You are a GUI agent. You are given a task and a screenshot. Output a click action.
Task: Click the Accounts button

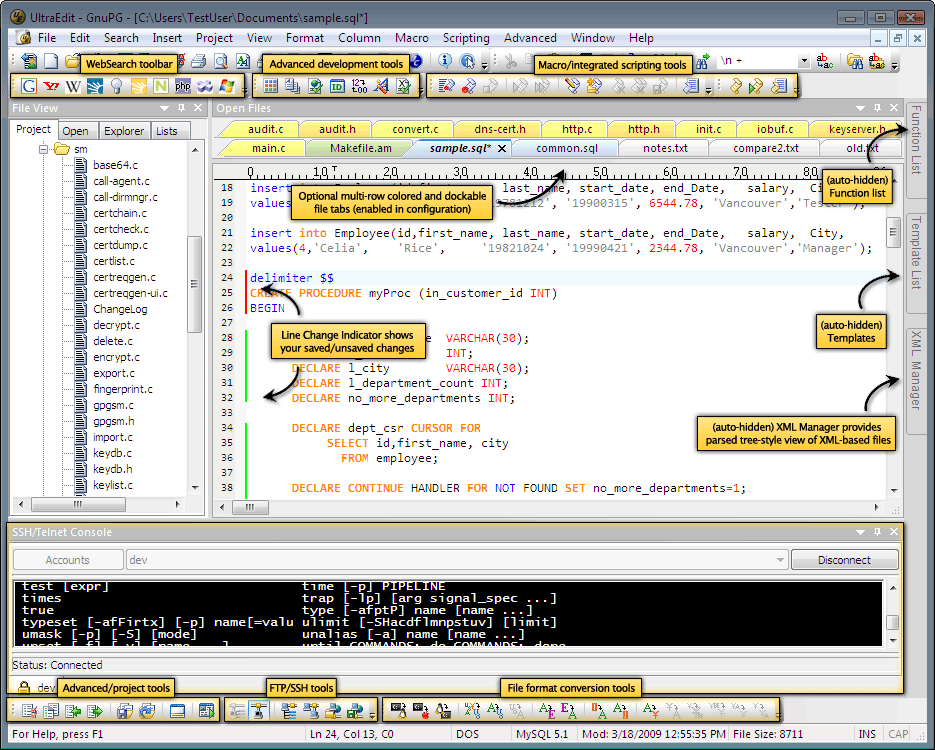pyautogui.click(x=67, y=560)
